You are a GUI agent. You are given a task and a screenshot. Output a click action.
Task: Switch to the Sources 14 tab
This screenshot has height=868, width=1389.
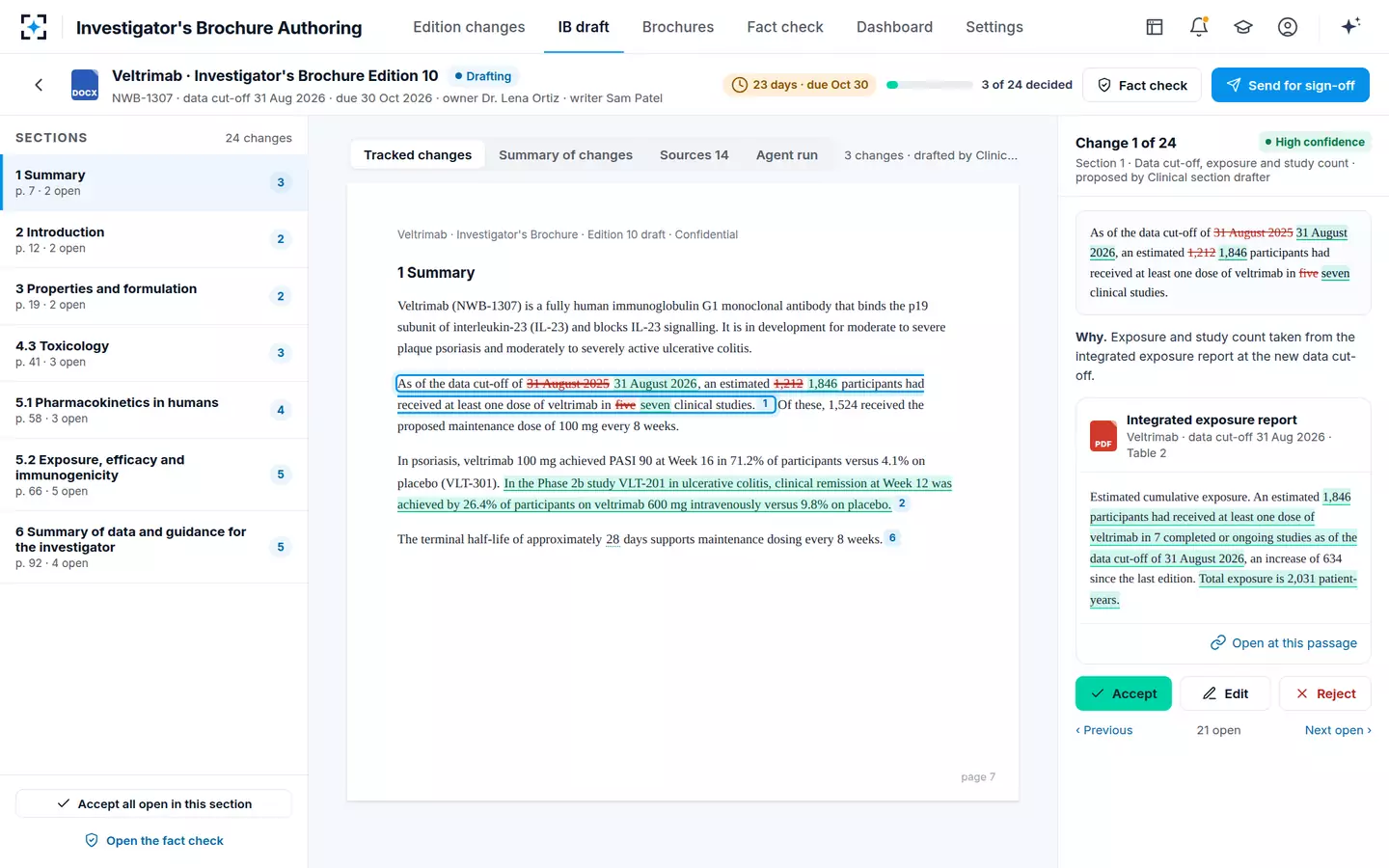coord(694,155)
